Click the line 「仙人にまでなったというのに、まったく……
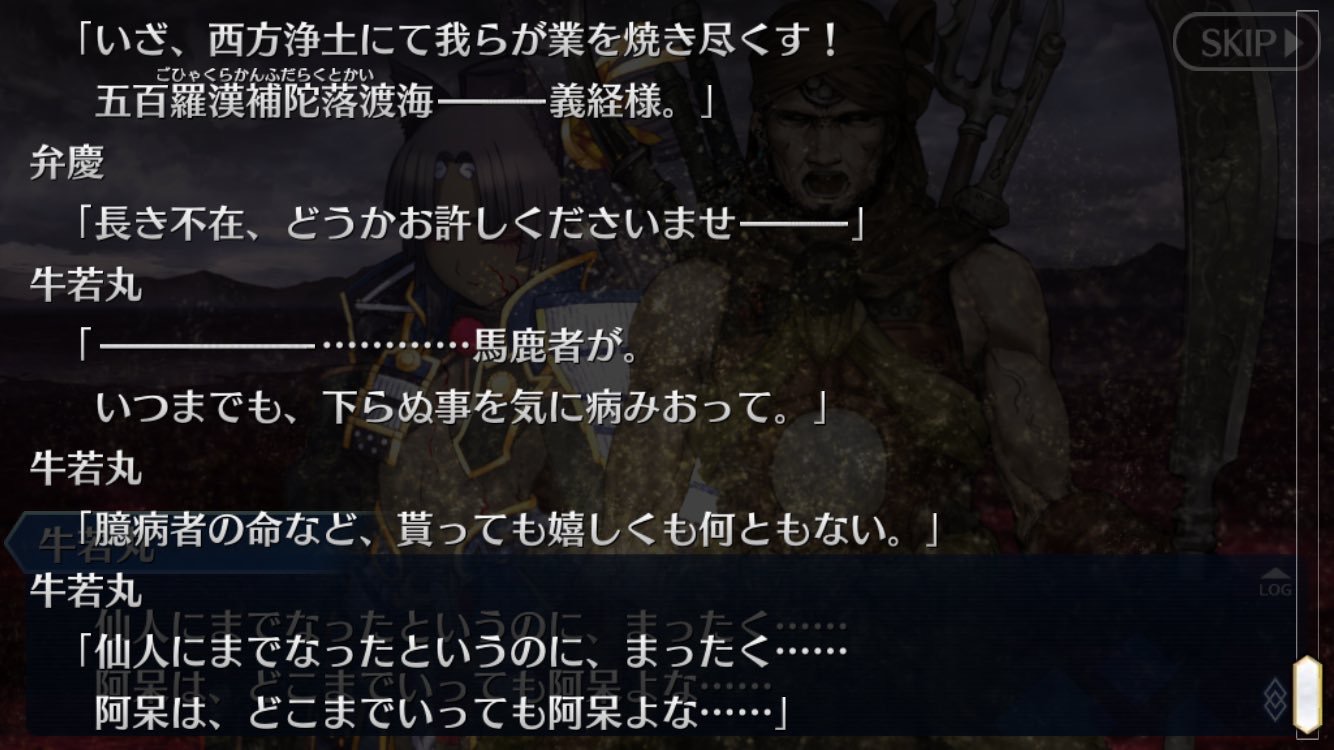The width and height of the screenshot is (1334, 750). tap(461, 653)
